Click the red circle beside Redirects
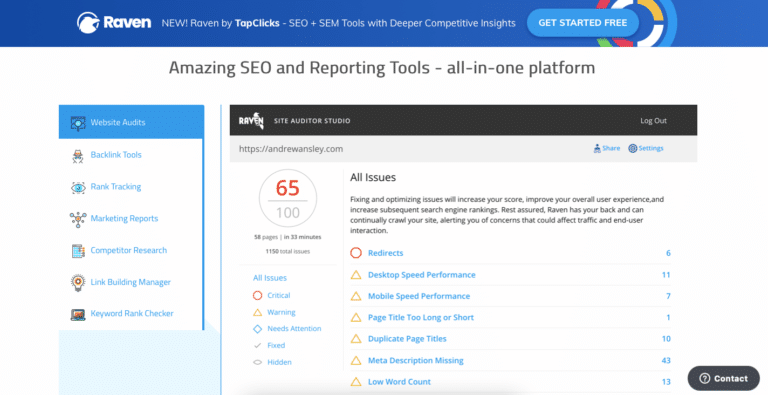 [x=356, y=253]
